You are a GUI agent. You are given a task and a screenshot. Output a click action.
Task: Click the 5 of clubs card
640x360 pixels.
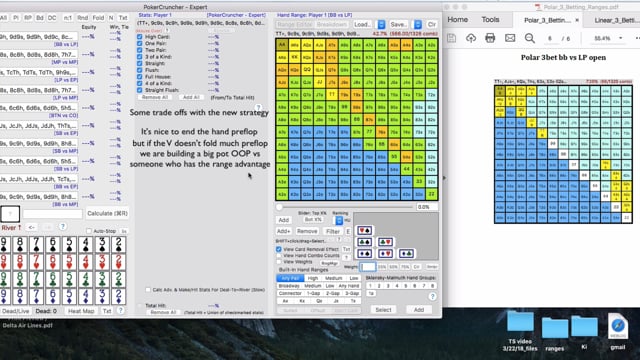[x=69, y=279]
